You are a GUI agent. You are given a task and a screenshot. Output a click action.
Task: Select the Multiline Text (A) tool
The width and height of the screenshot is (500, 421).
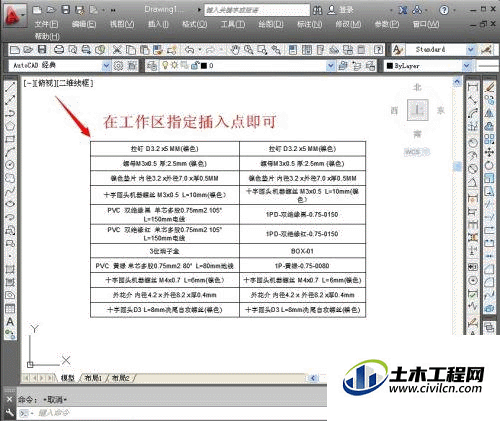click(x=10, y=322)
